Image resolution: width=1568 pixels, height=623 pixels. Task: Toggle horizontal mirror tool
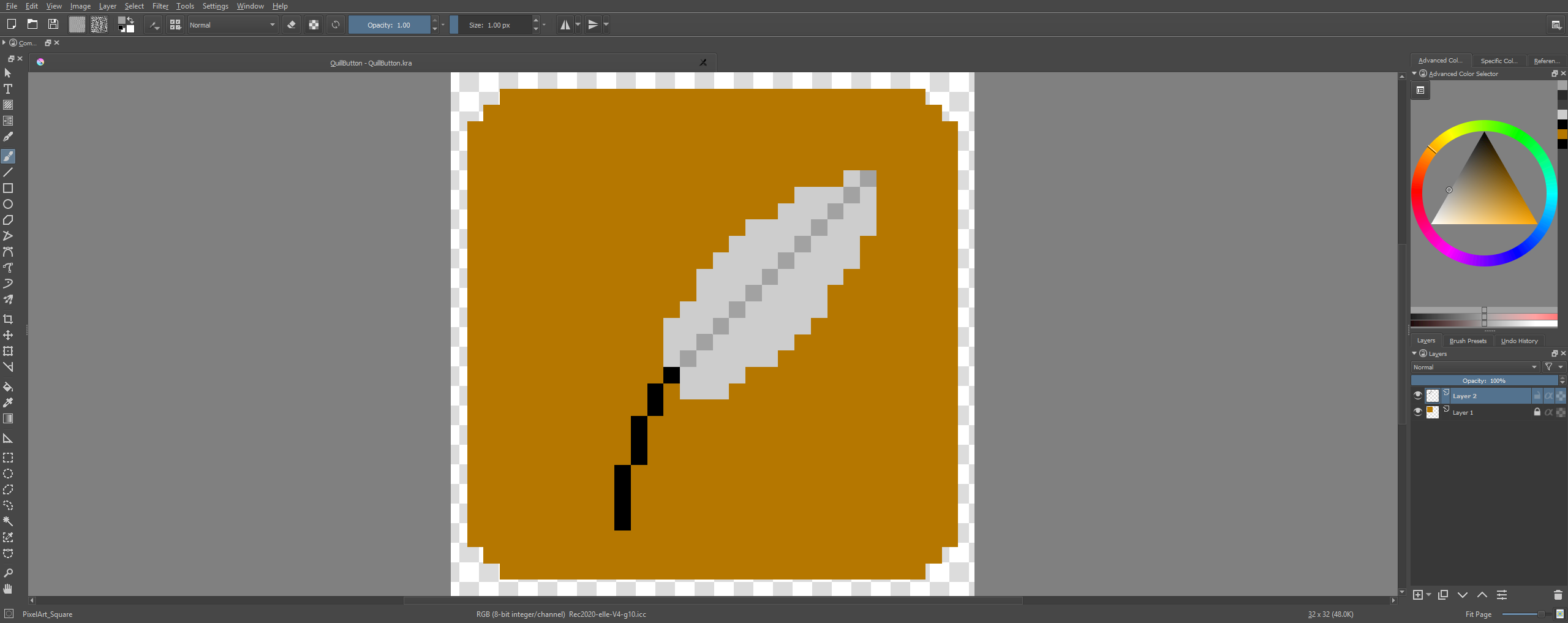point(565,25)
